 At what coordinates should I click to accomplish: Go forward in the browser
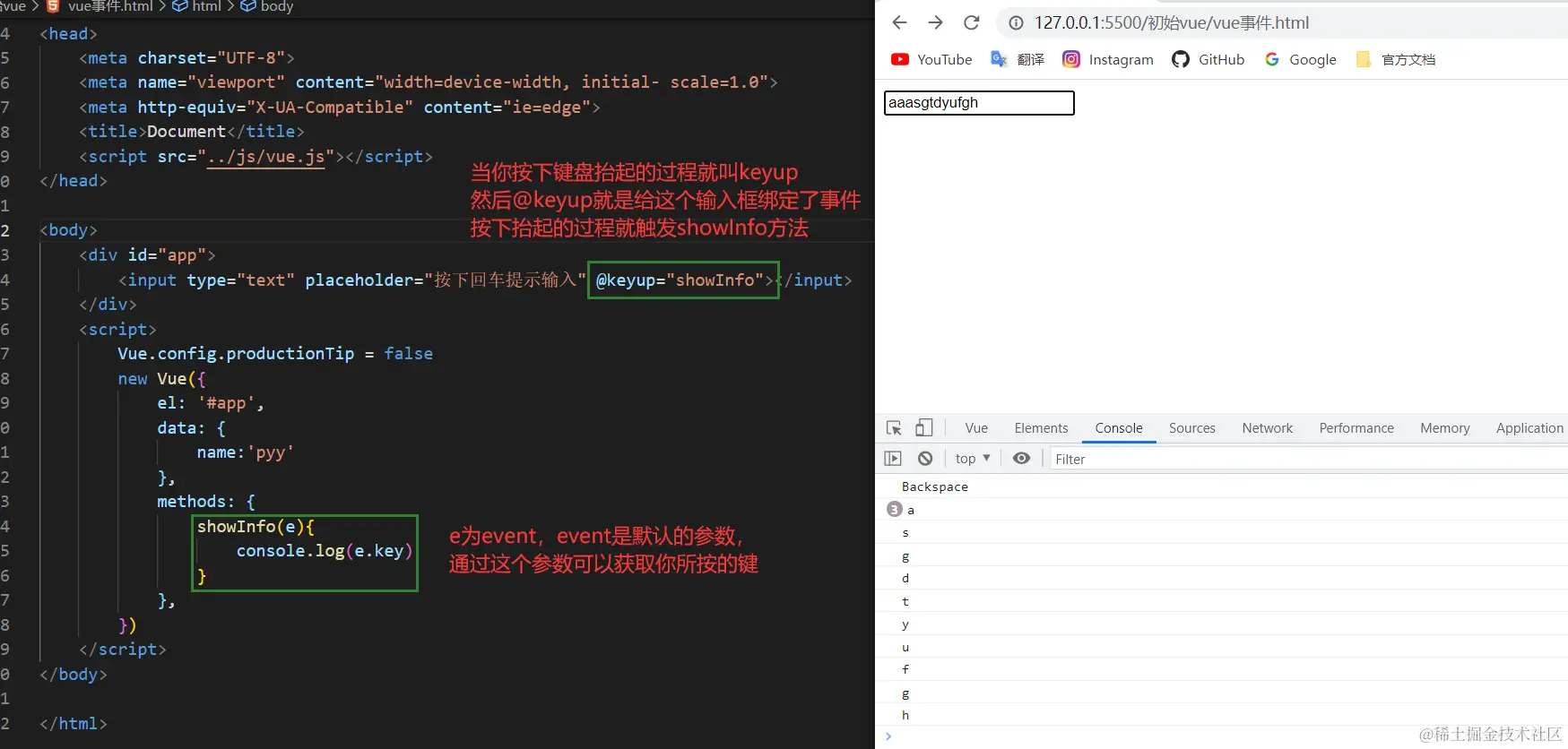935,22
